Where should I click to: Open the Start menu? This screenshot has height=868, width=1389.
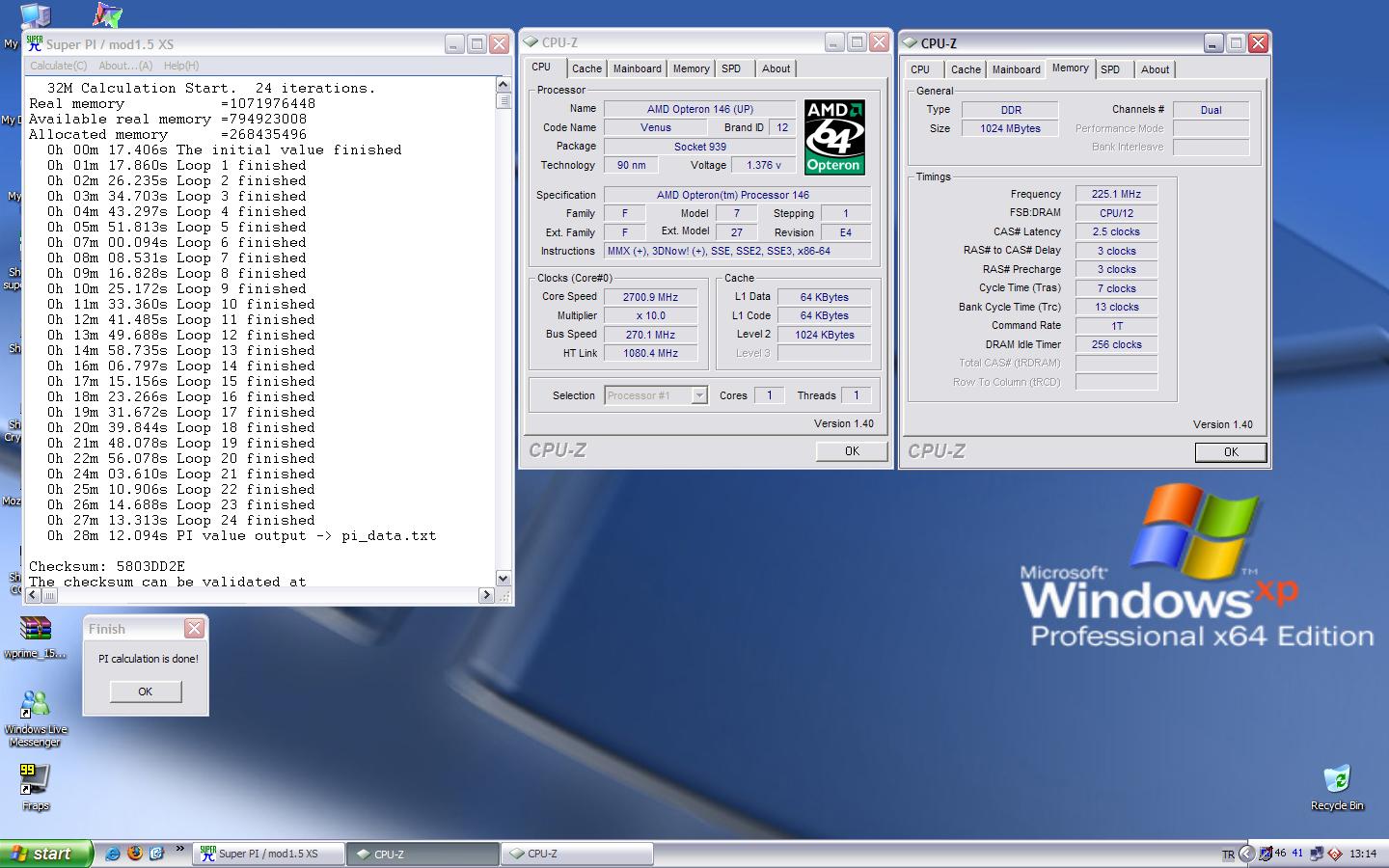(x=47, y=854)
